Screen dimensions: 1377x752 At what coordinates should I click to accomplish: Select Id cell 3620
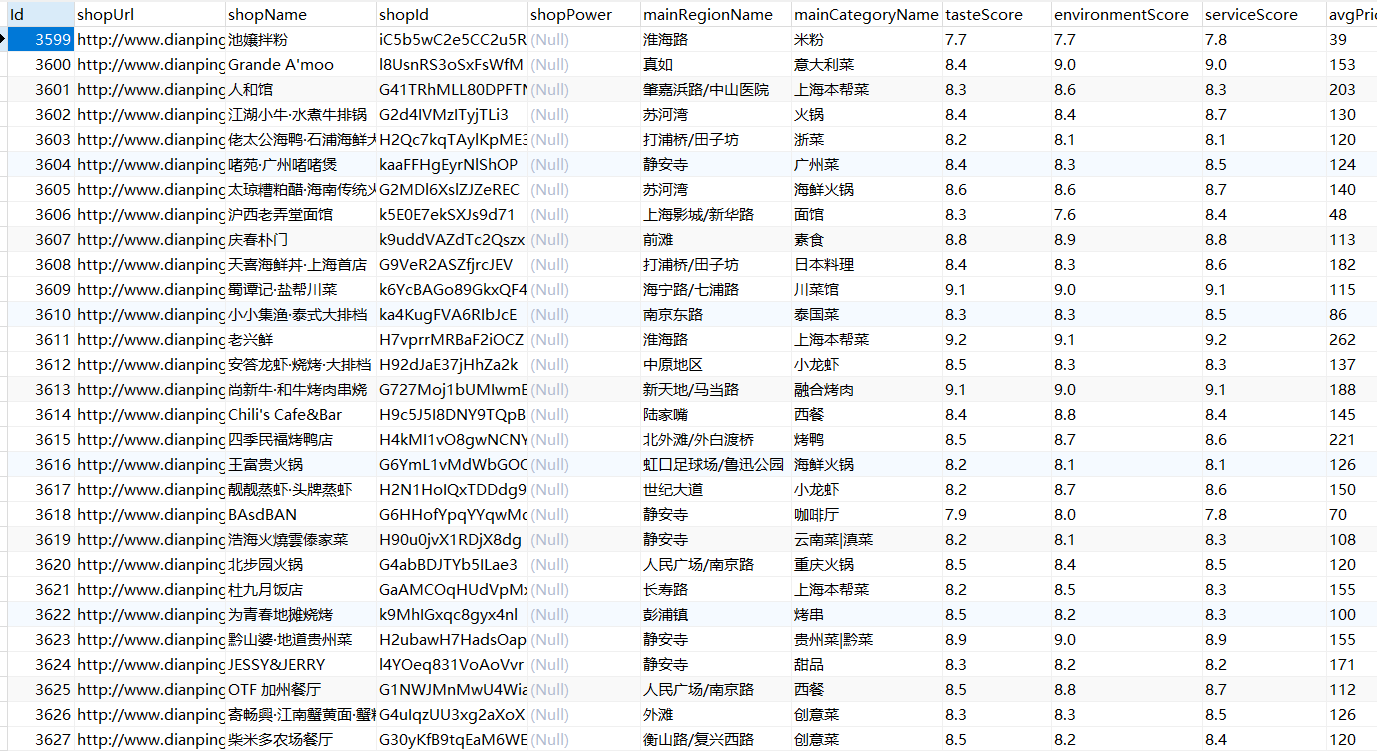40,565
